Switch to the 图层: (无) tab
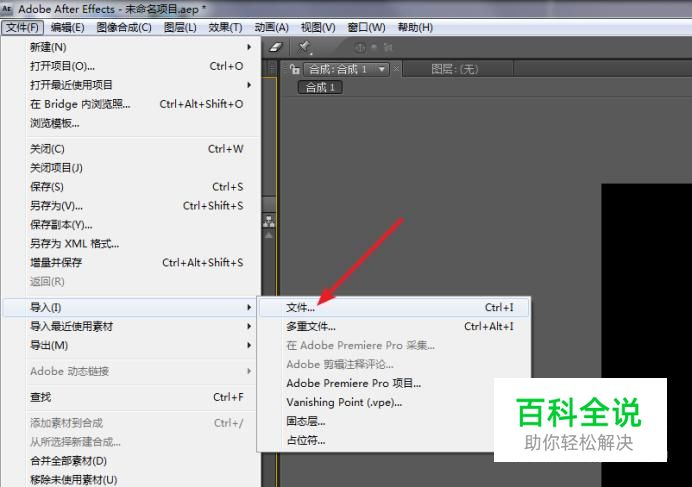The height and width of the screenshot is (487, 692). tap(455, 69)
